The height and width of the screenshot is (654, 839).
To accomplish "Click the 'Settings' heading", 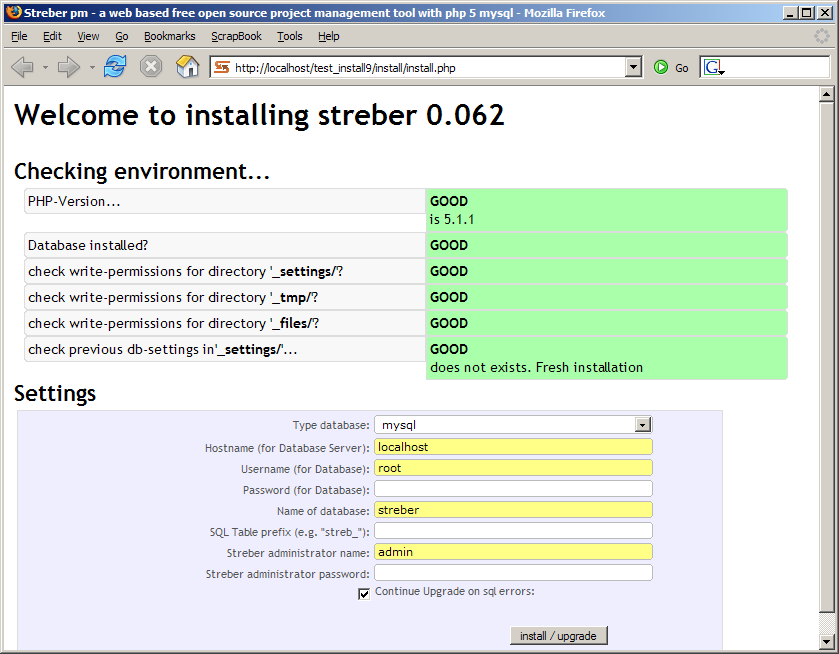I will (55, 393).
